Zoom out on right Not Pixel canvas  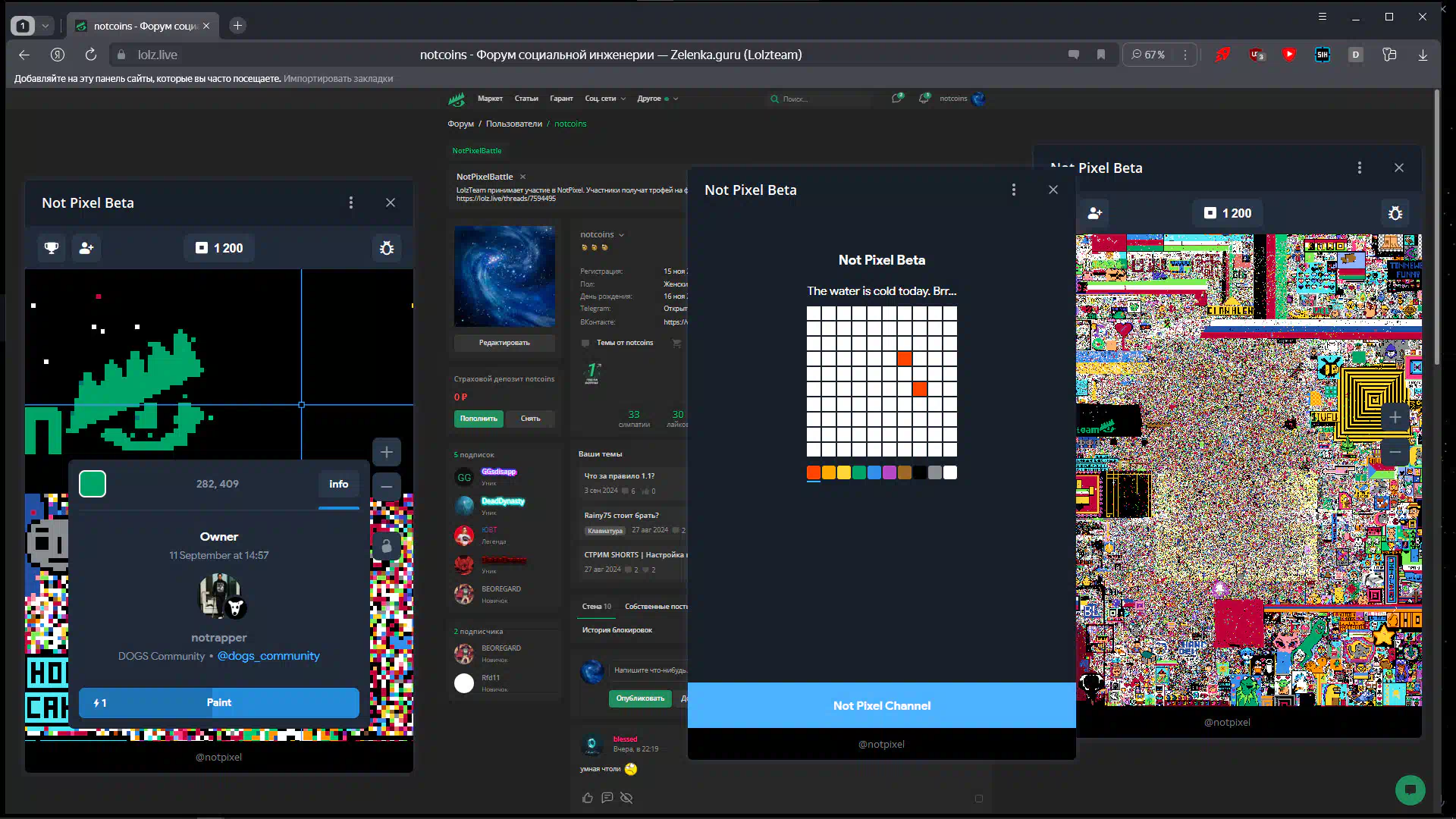point(1395,452)
